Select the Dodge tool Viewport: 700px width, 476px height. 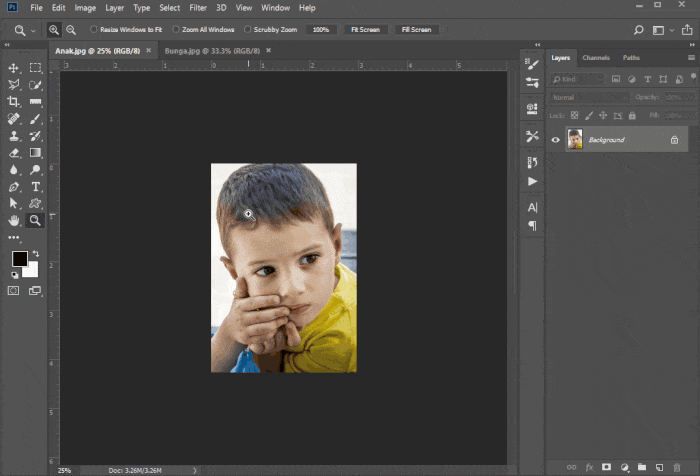pyautogui.click(x=35, y=170)
